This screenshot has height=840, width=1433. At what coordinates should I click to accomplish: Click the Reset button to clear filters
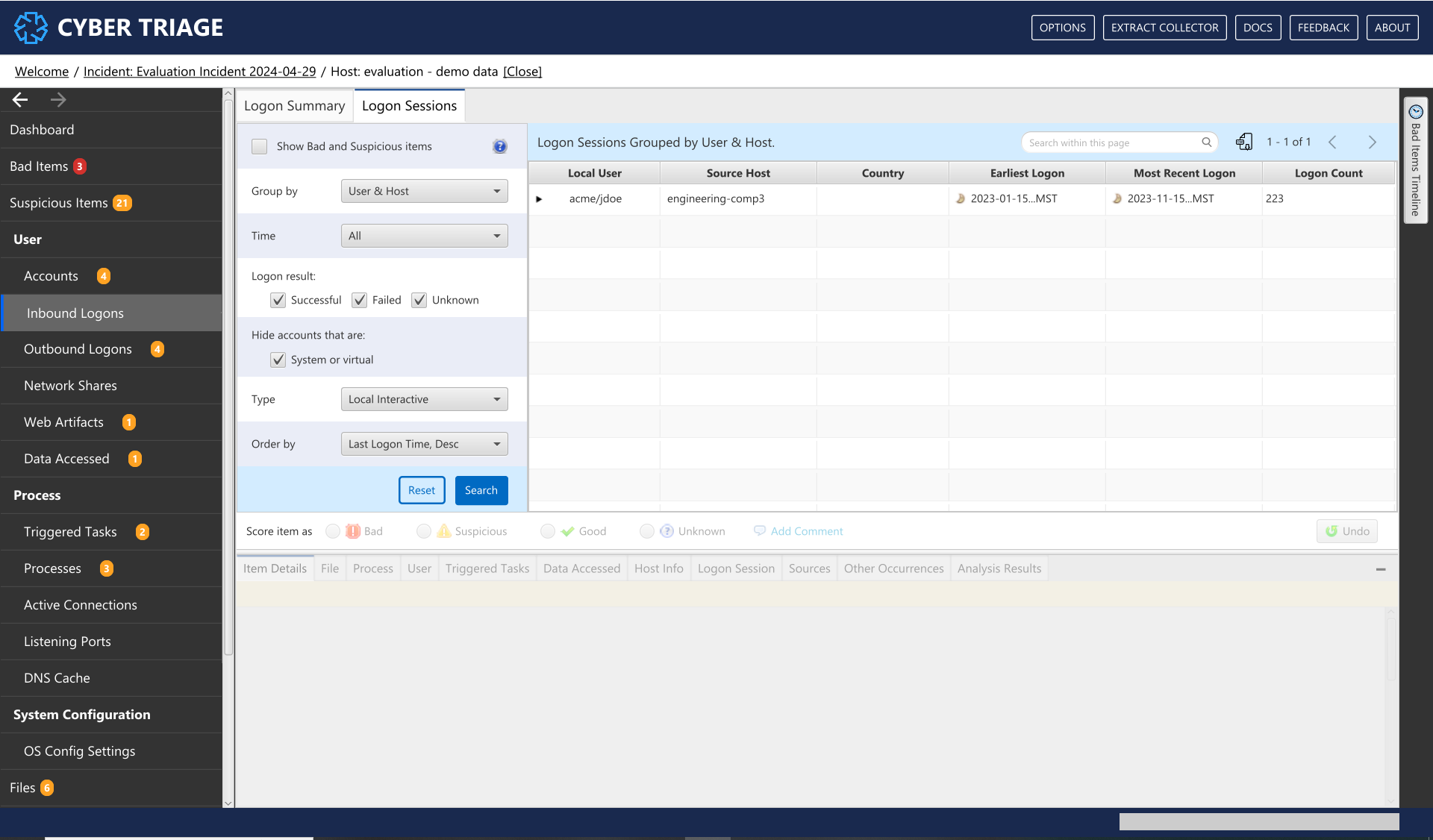pyautogui.click(x=422, y=489)
